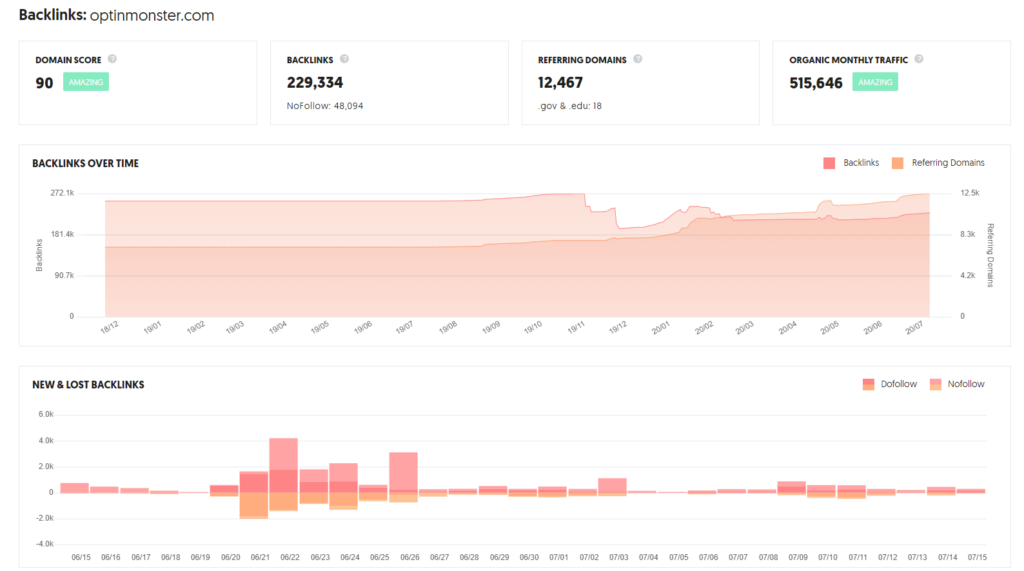This screenshot has width=1024, height=571.
Task: Click the -4.0k y-axis label
Action: 45,544
